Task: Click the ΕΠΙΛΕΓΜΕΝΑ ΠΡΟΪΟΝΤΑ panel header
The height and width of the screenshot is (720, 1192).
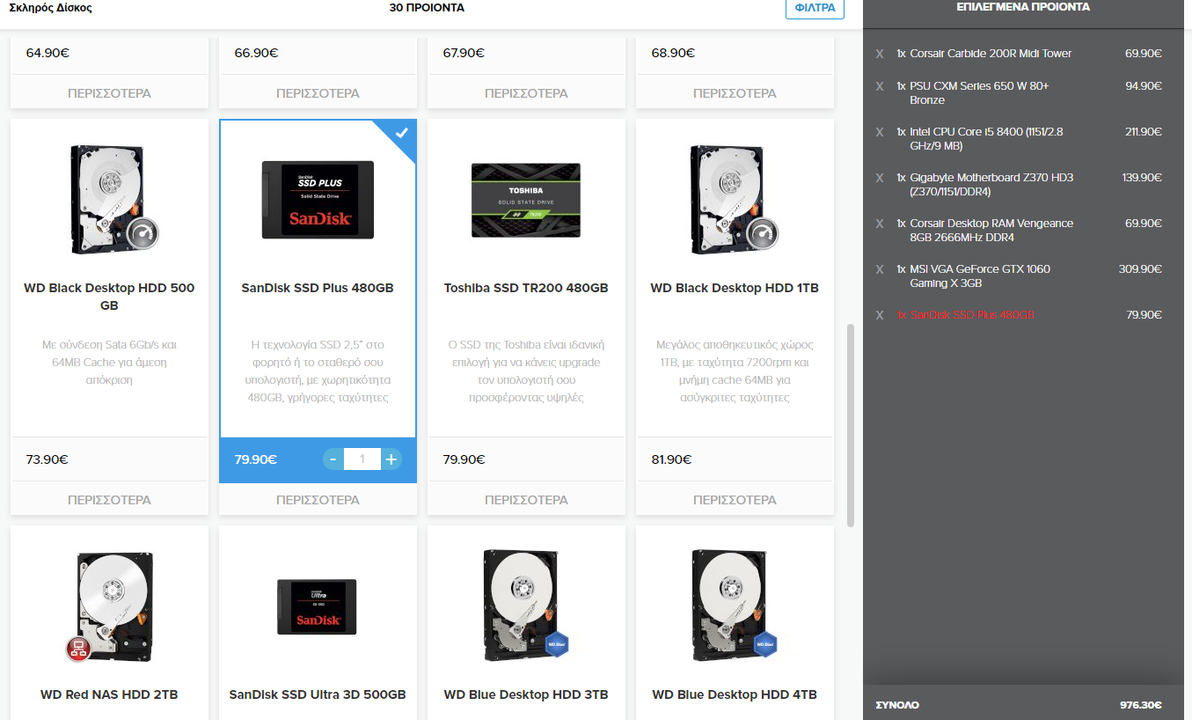Action: [1023, 7]
